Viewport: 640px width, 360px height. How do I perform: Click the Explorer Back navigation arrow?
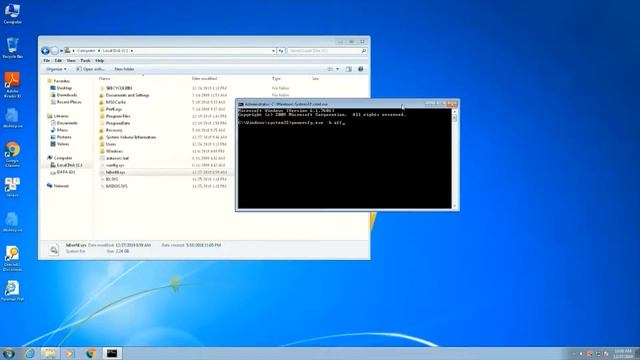coord(45,51)
